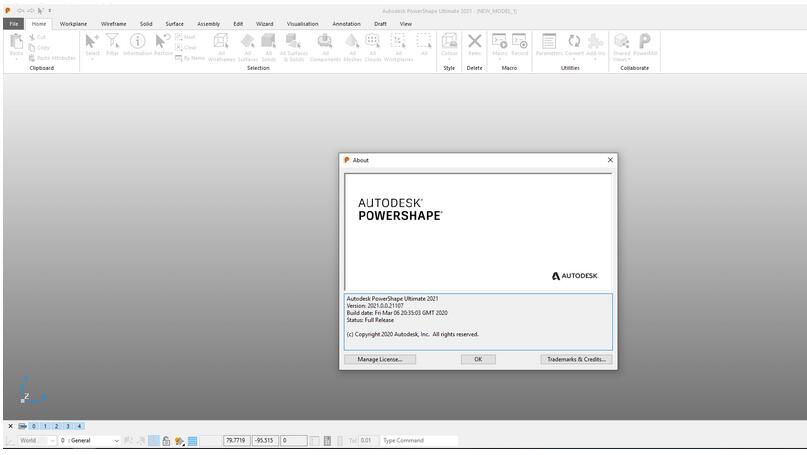The width and height of the screenshot is (807, 455).
Task: Select All Solids icon
Action: click(x=268, y=41)
